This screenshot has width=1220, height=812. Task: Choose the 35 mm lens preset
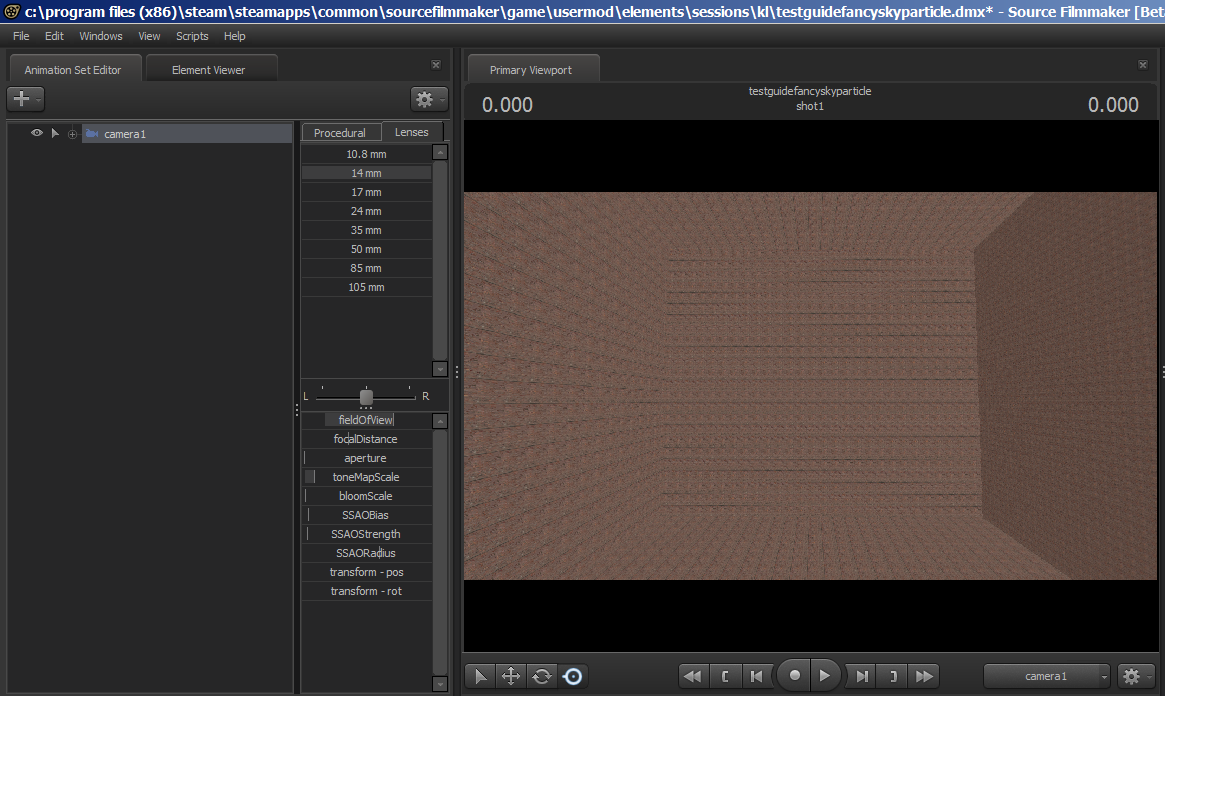366,230
